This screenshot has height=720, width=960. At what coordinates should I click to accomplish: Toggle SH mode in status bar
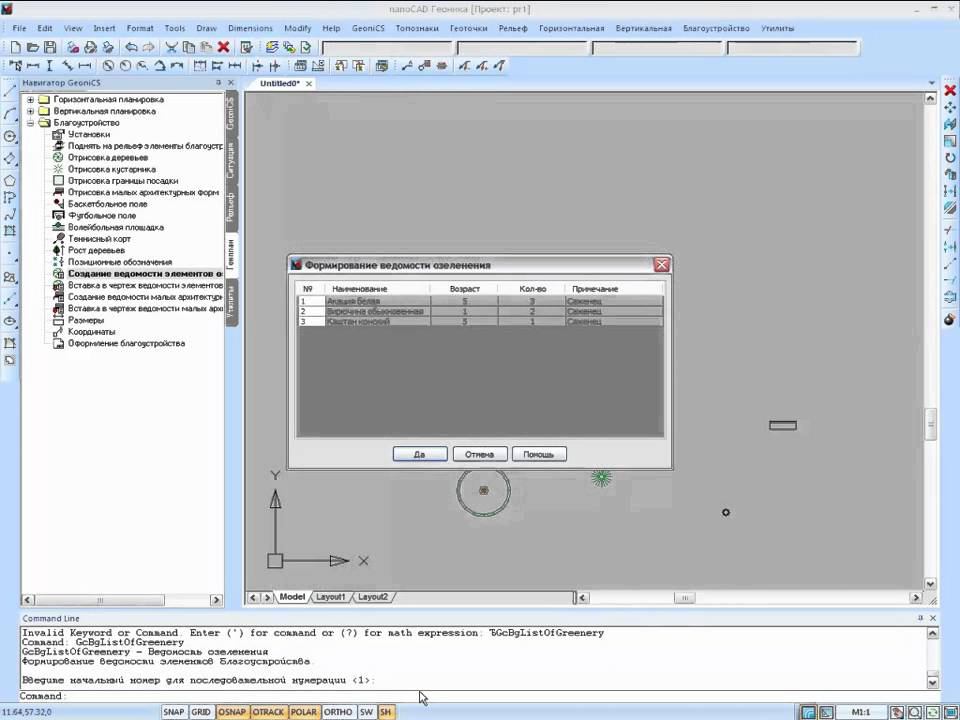point(386,712)
